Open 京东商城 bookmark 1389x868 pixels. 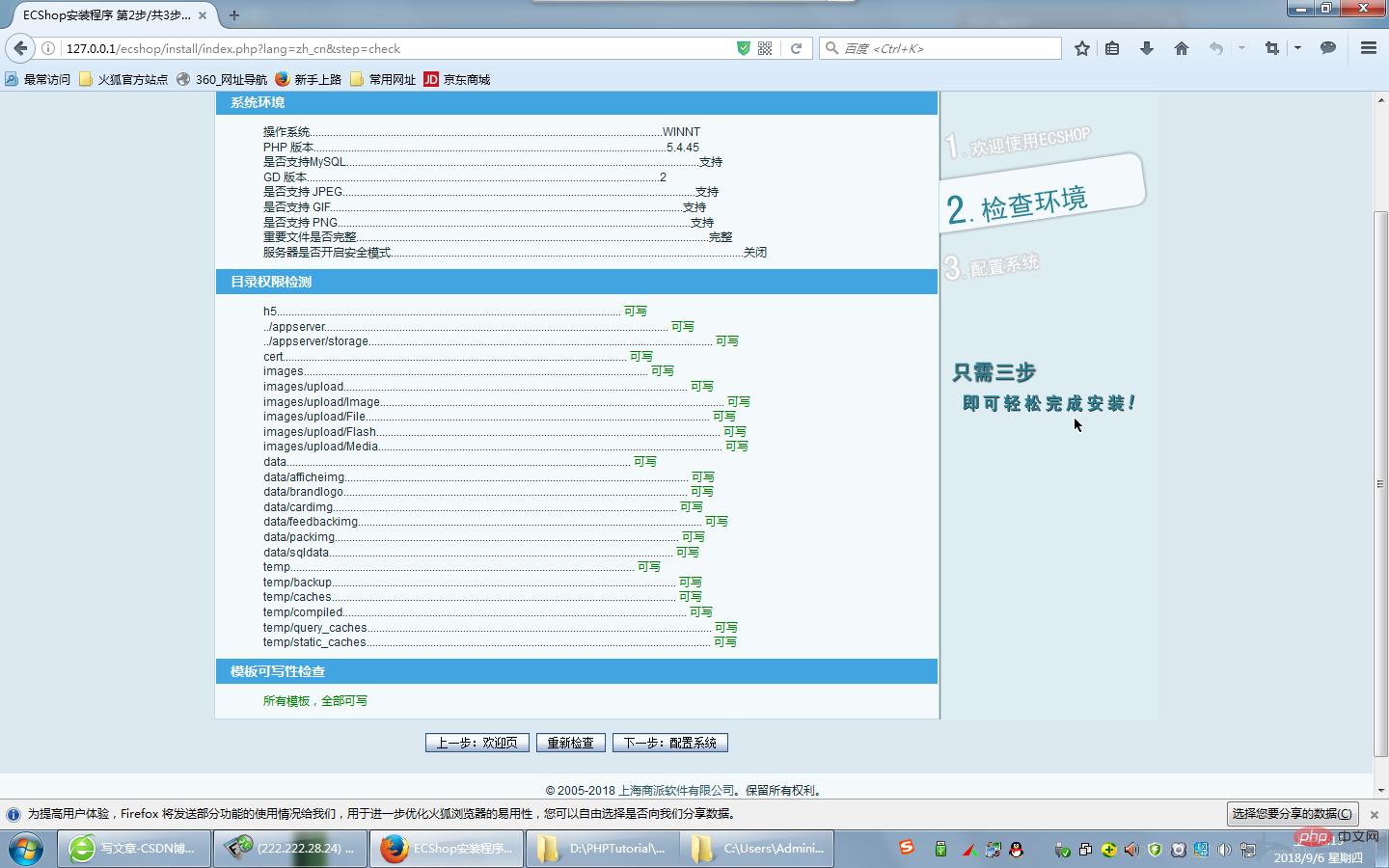(457, 79)
